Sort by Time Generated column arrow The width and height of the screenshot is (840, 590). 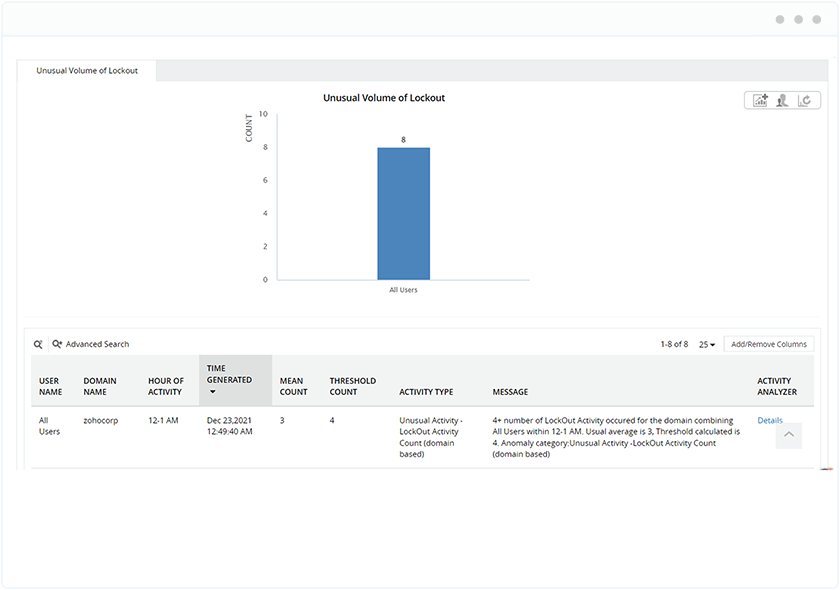point(213,392)
